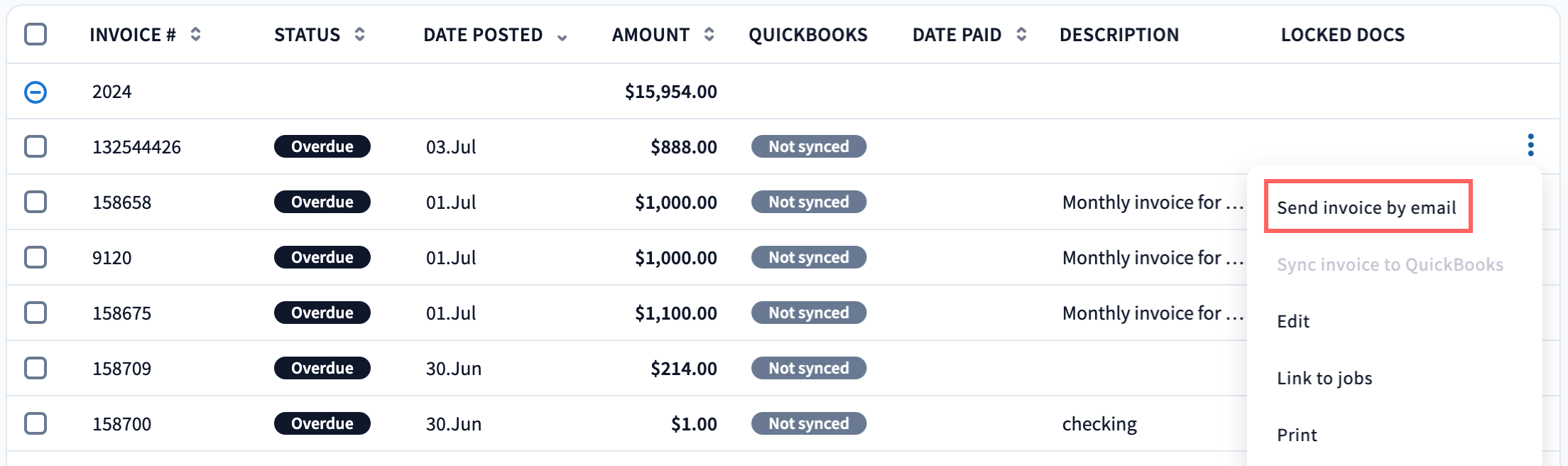Click the Sync invoice to QuickBooks entry
Screen dimensions: 1568x466
[1390, 264]
